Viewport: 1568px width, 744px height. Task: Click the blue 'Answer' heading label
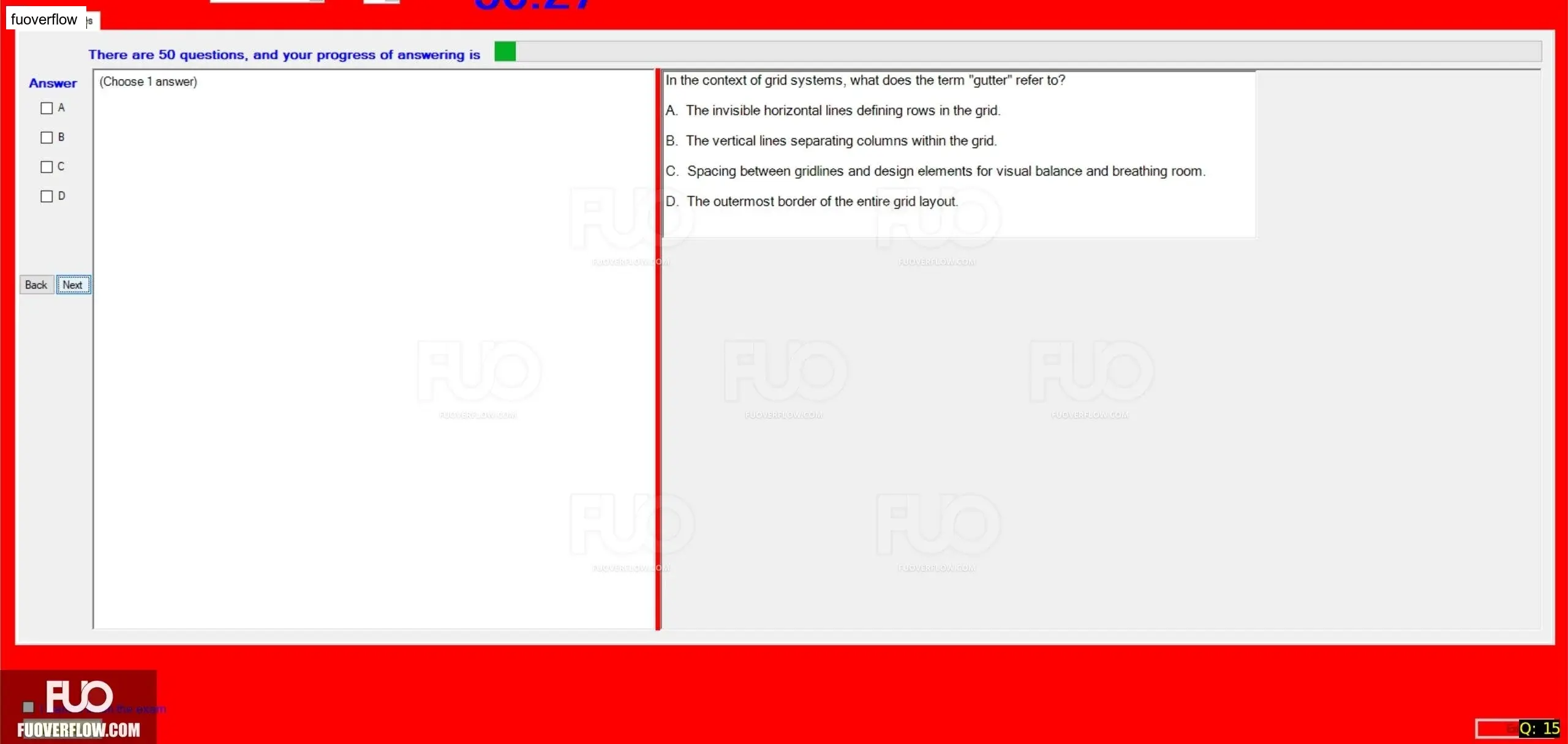(53, 83)
